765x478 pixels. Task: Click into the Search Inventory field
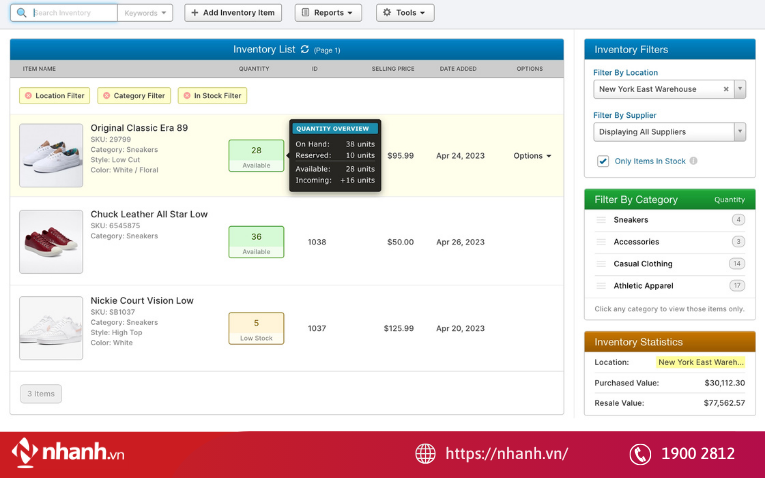coord(72,13)
